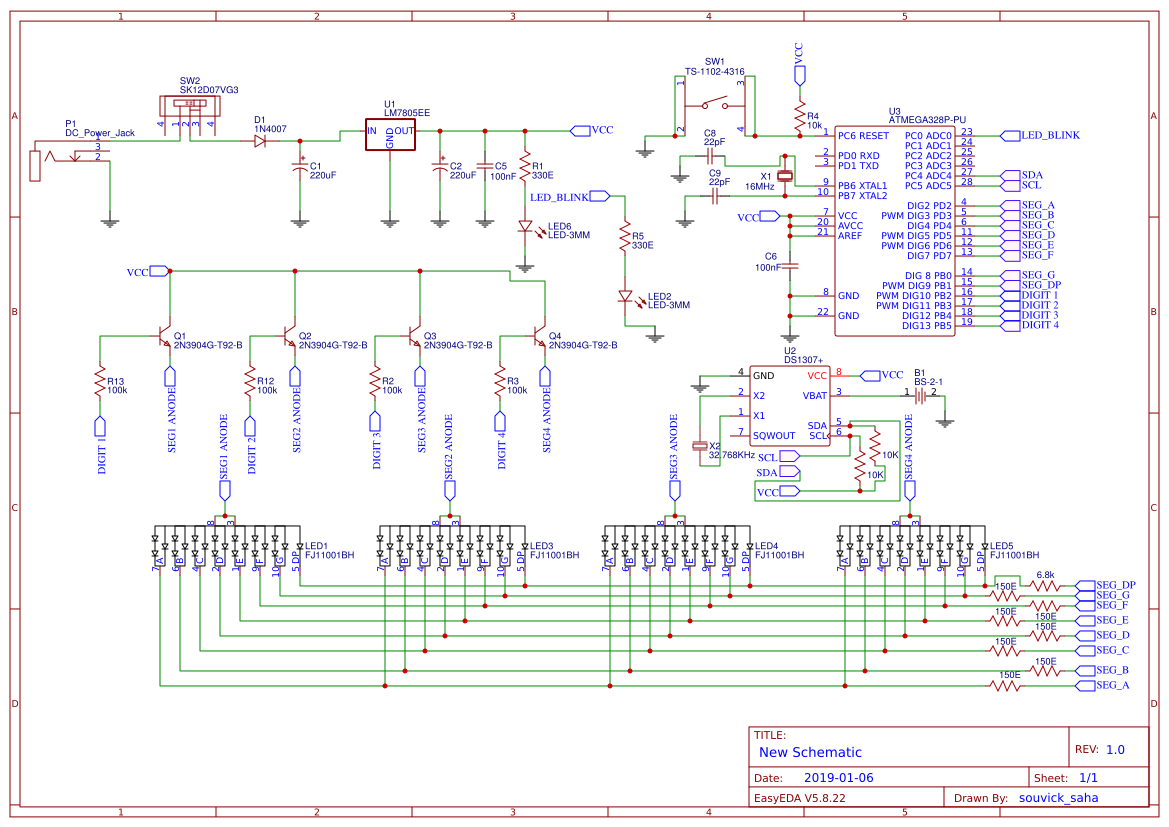
Task: Click the DIGIT 4 net flag at ATmega pin 19
Action: pos(1030,325)
